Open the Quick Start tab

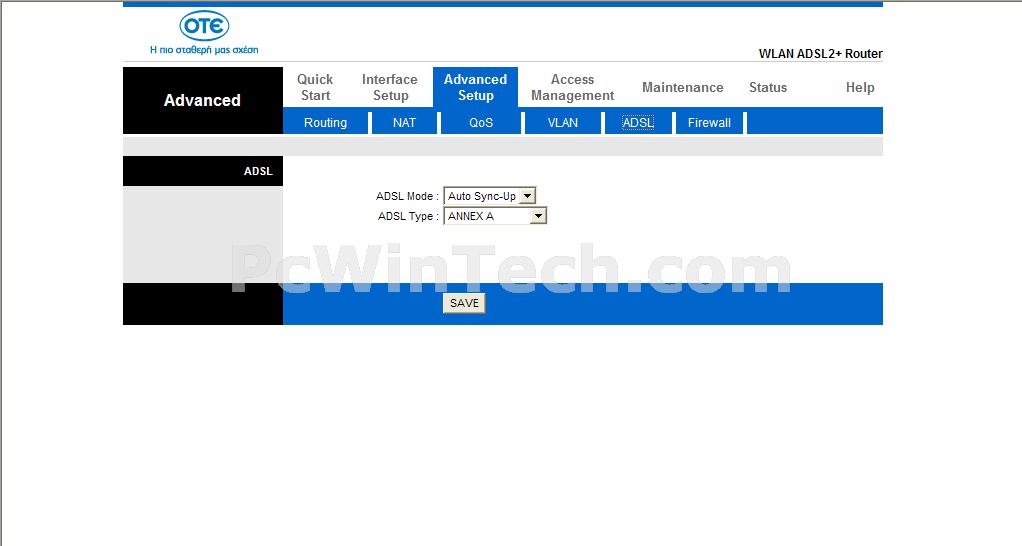(315, 87)
